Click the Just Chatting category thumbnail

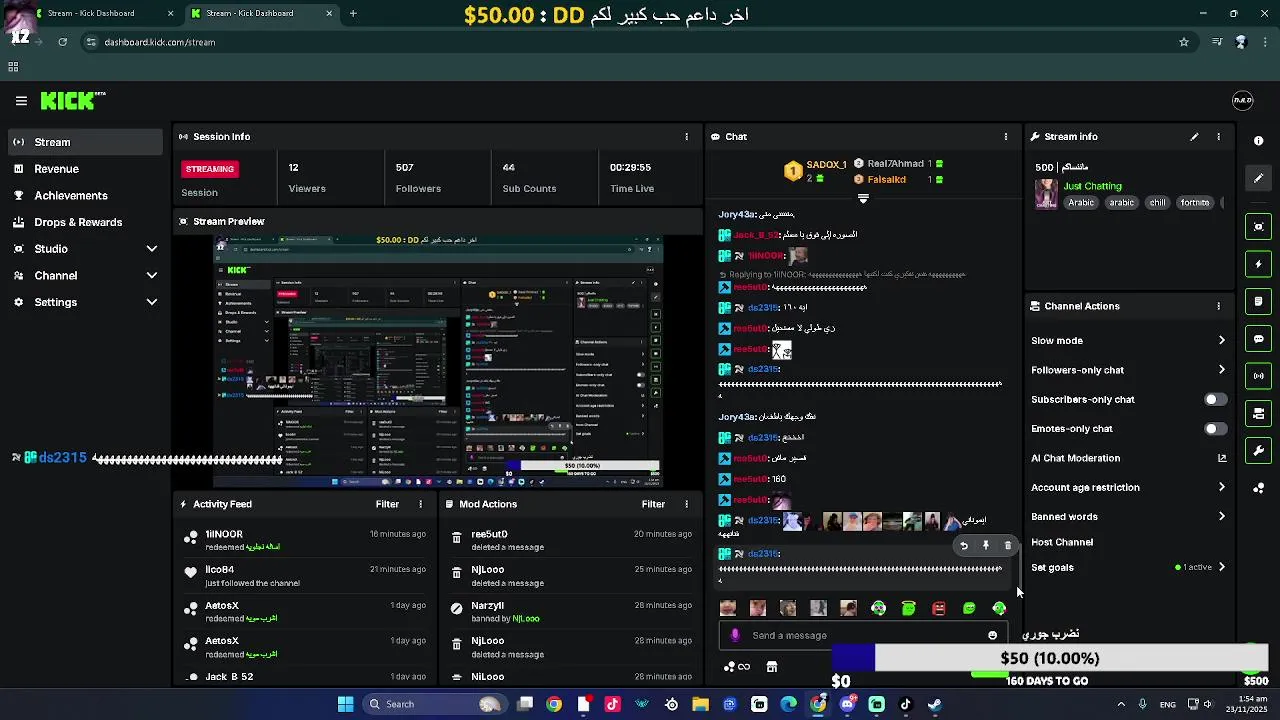(1046, 194)
